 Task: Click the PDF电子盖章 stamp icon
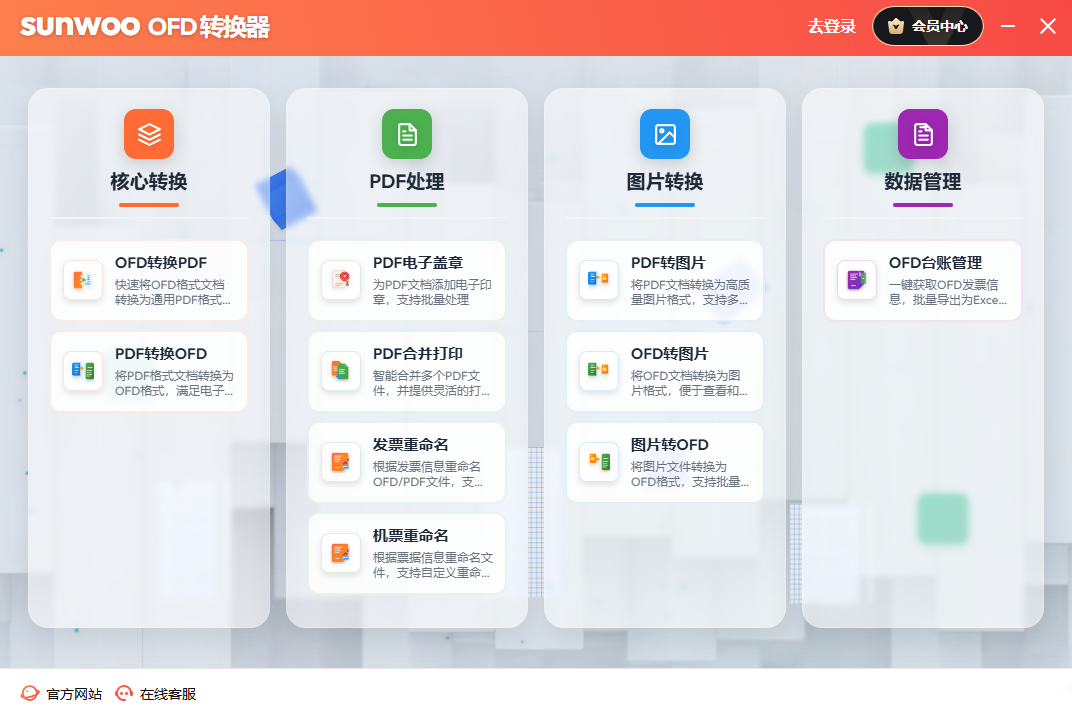point(341,280)
